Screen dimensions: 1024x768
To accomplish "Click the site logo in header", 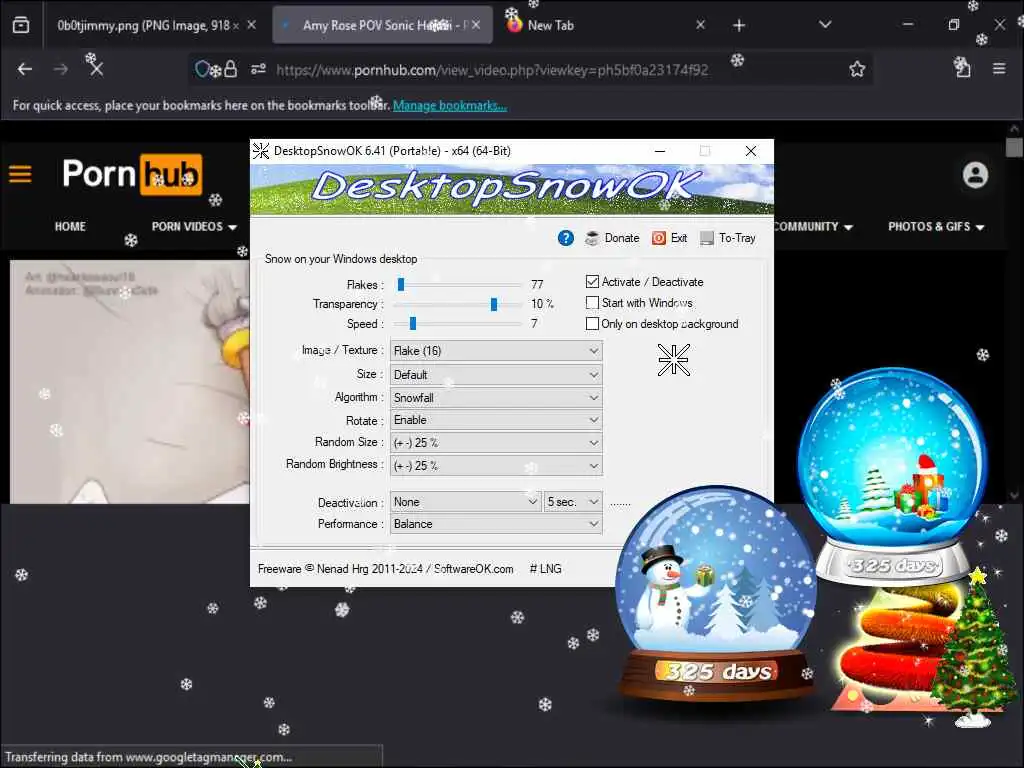I will coord(132,174).
